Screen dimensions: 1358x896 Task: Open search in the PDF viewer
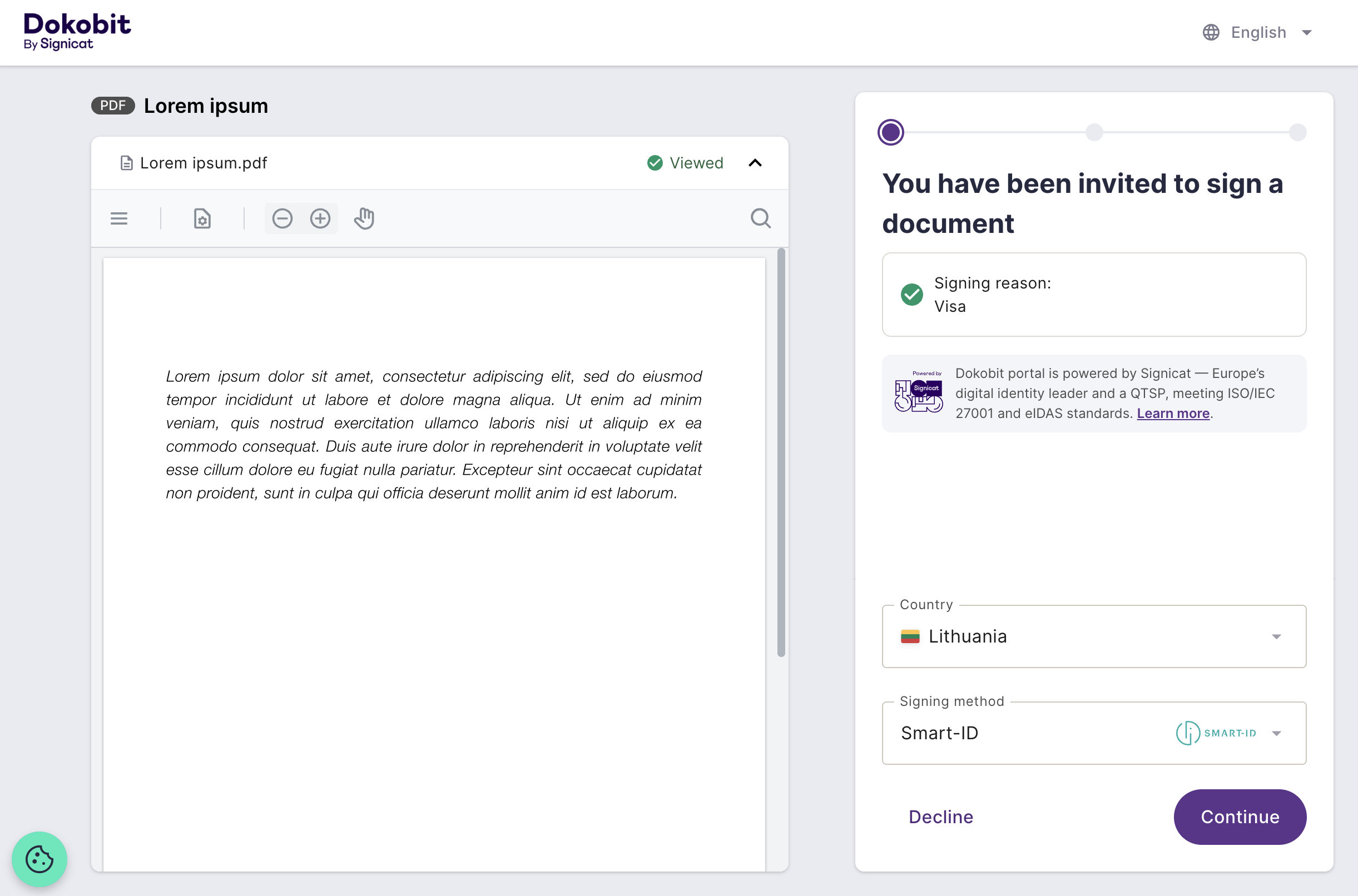click(761, 218)
